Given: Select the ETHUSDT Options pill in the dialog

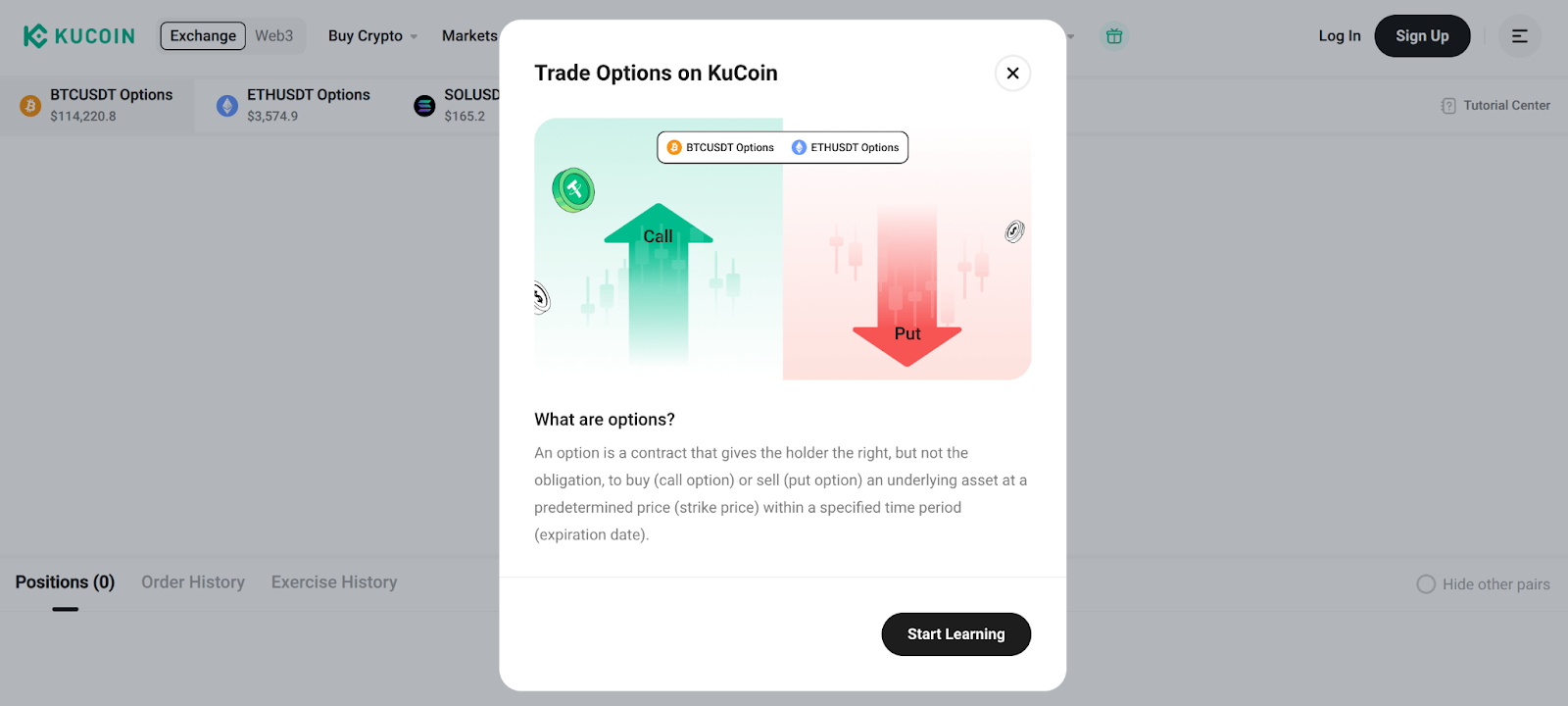Looking at the screenshot, I should 845,147.
